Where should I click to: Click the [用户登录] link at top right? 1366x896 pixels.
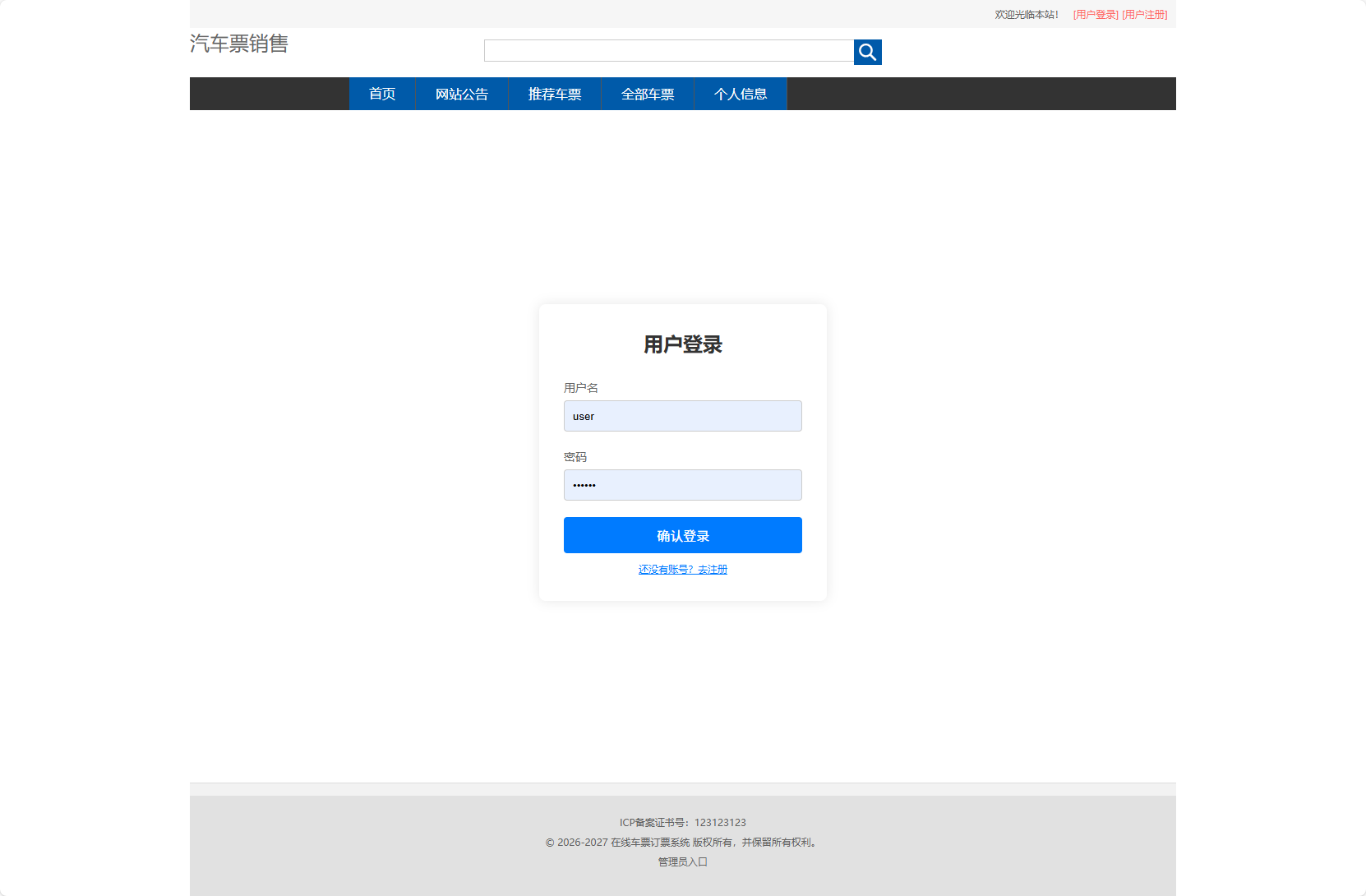[1096, 14]
